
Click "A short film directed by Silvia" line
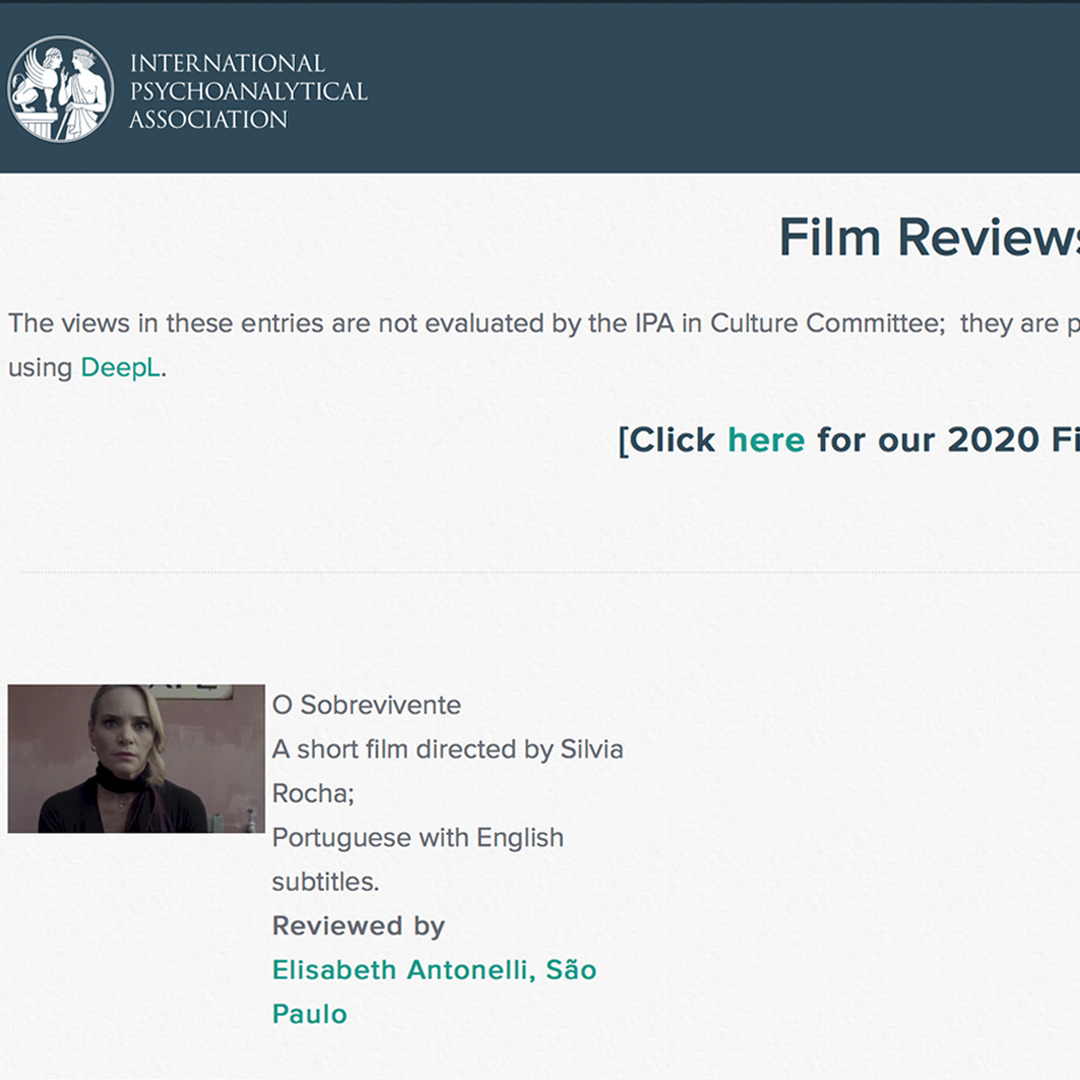tap(447, 749)
